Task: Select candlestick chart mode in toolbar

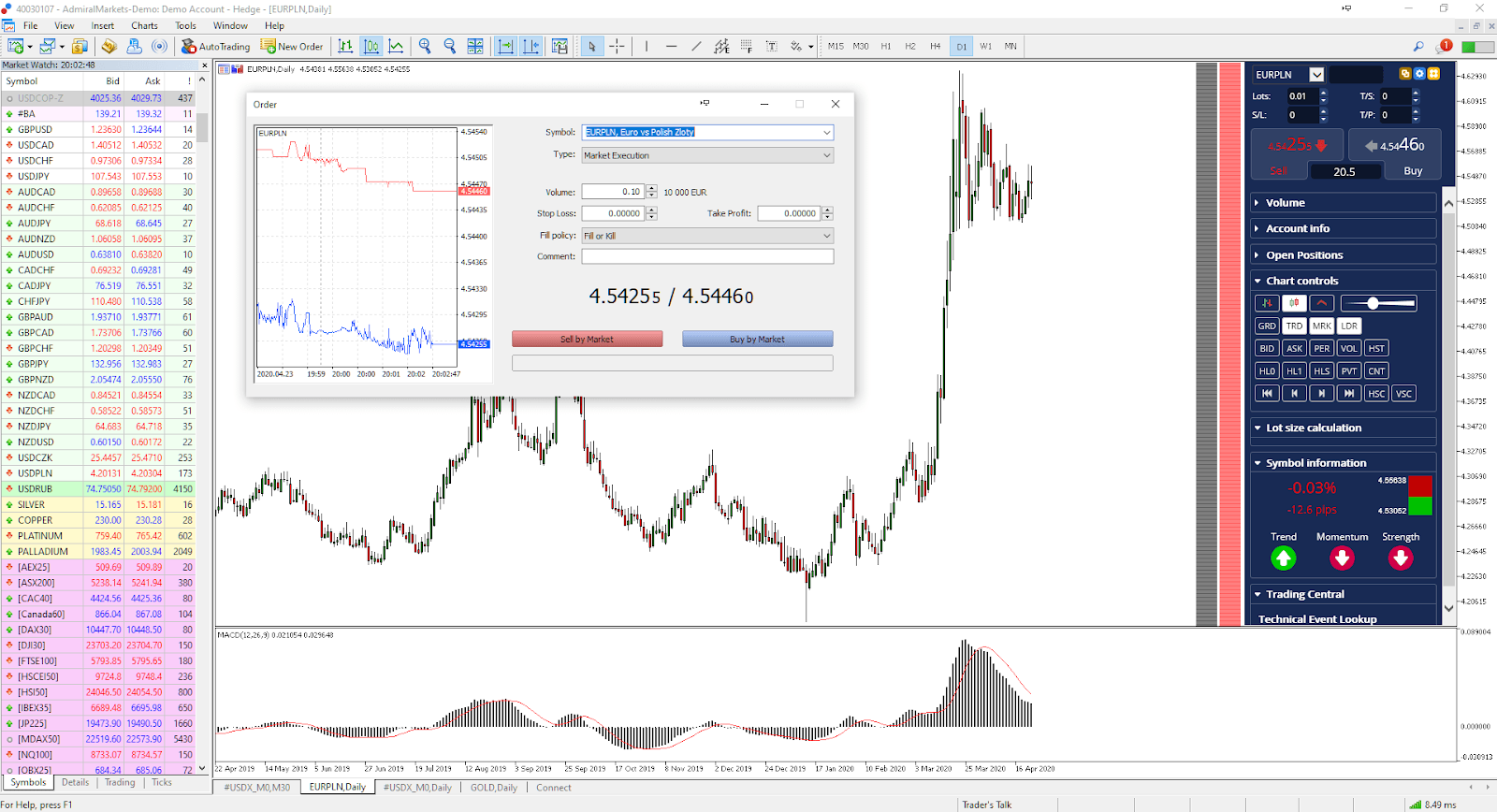Action: 371,46
